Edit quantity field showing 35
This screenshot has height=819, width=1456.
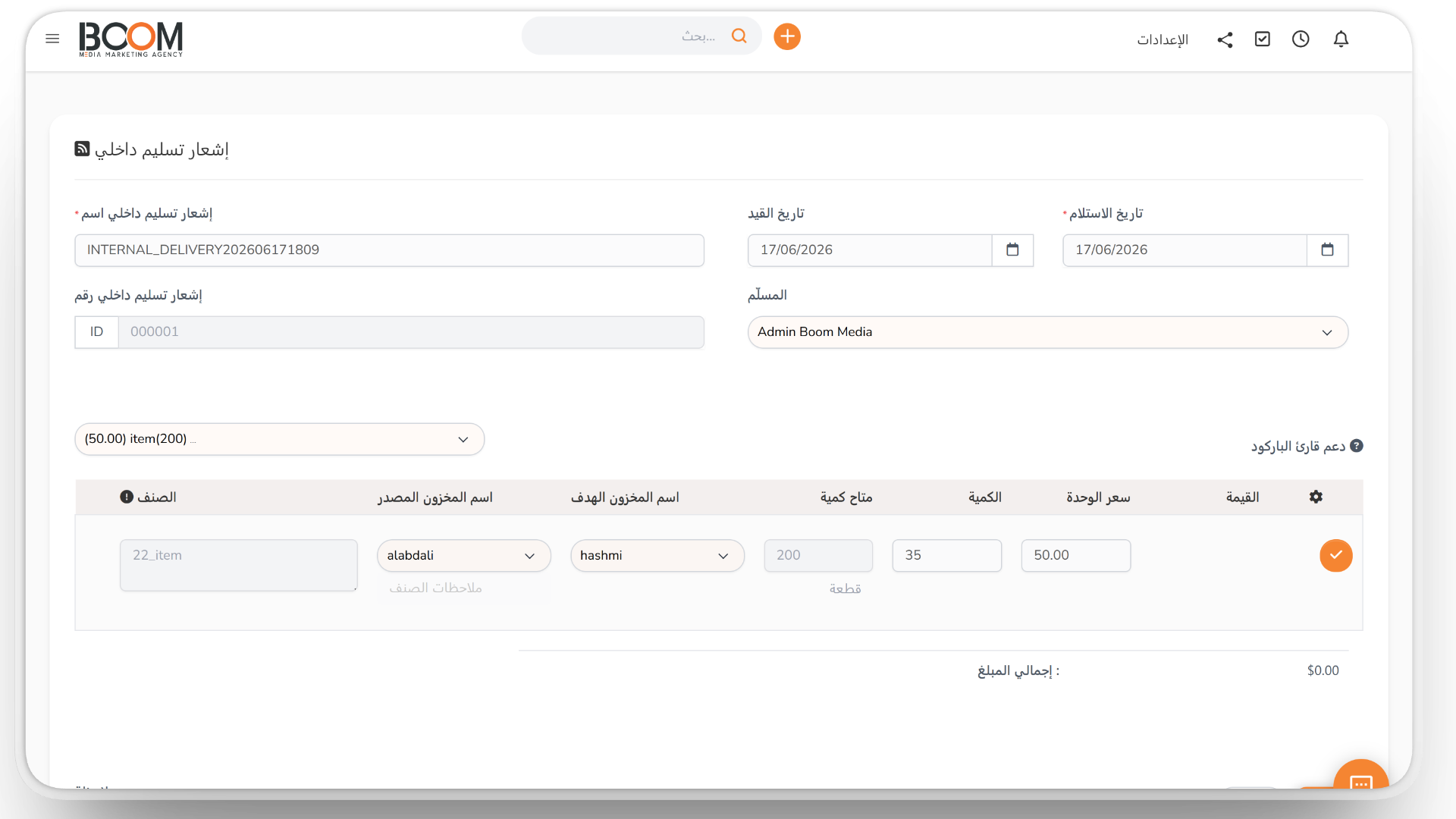click(947, 556)
